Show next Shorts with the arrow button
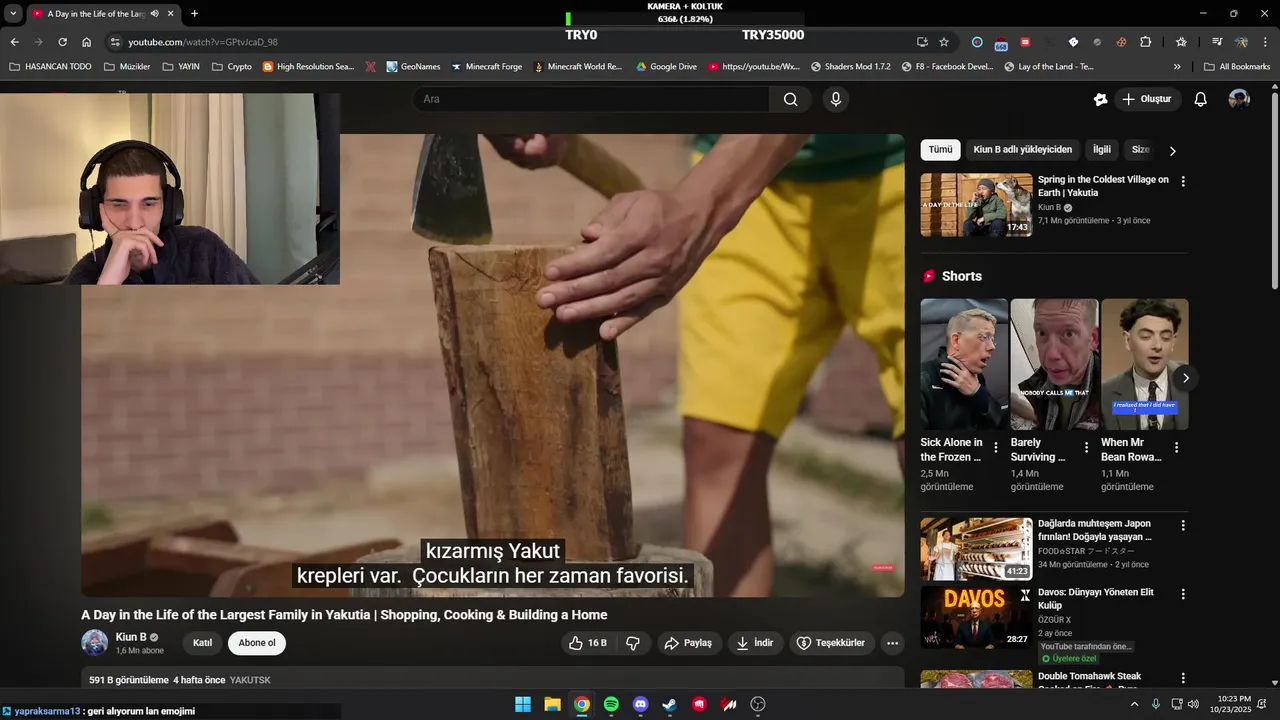1280x720 pixels. [1186, 378]
